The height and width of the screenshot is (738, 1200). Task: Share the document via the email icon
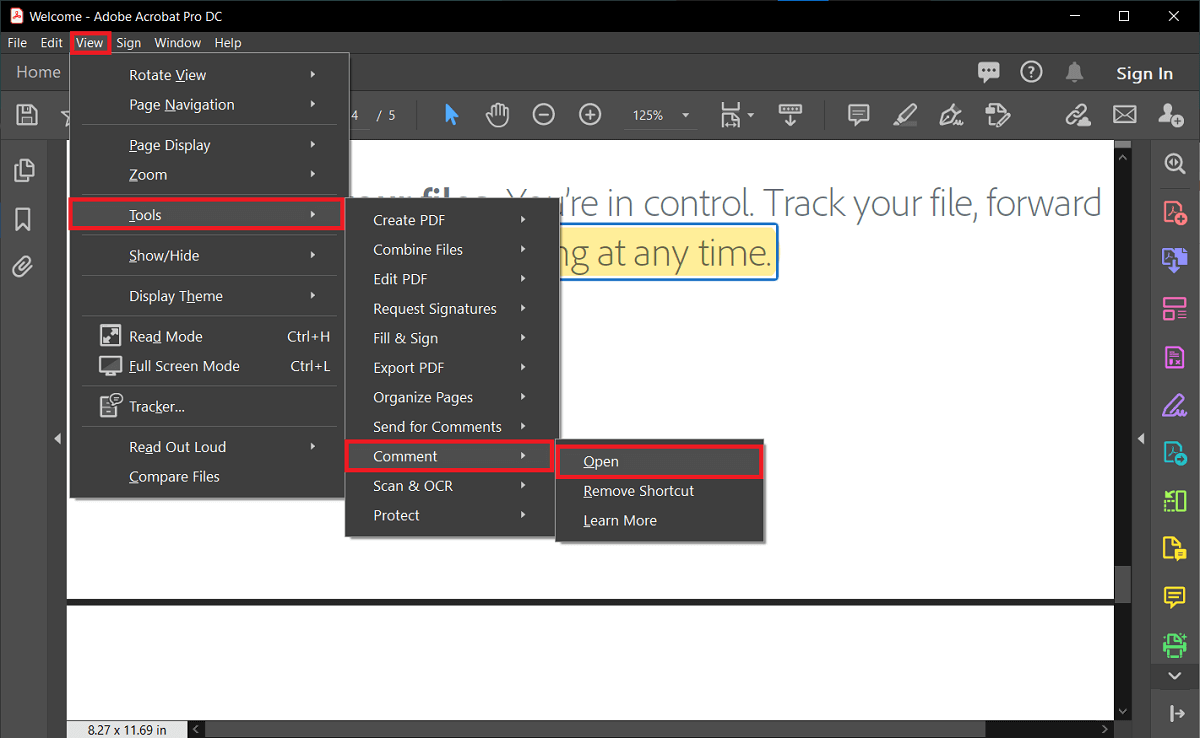click(x=1124, y=114)
